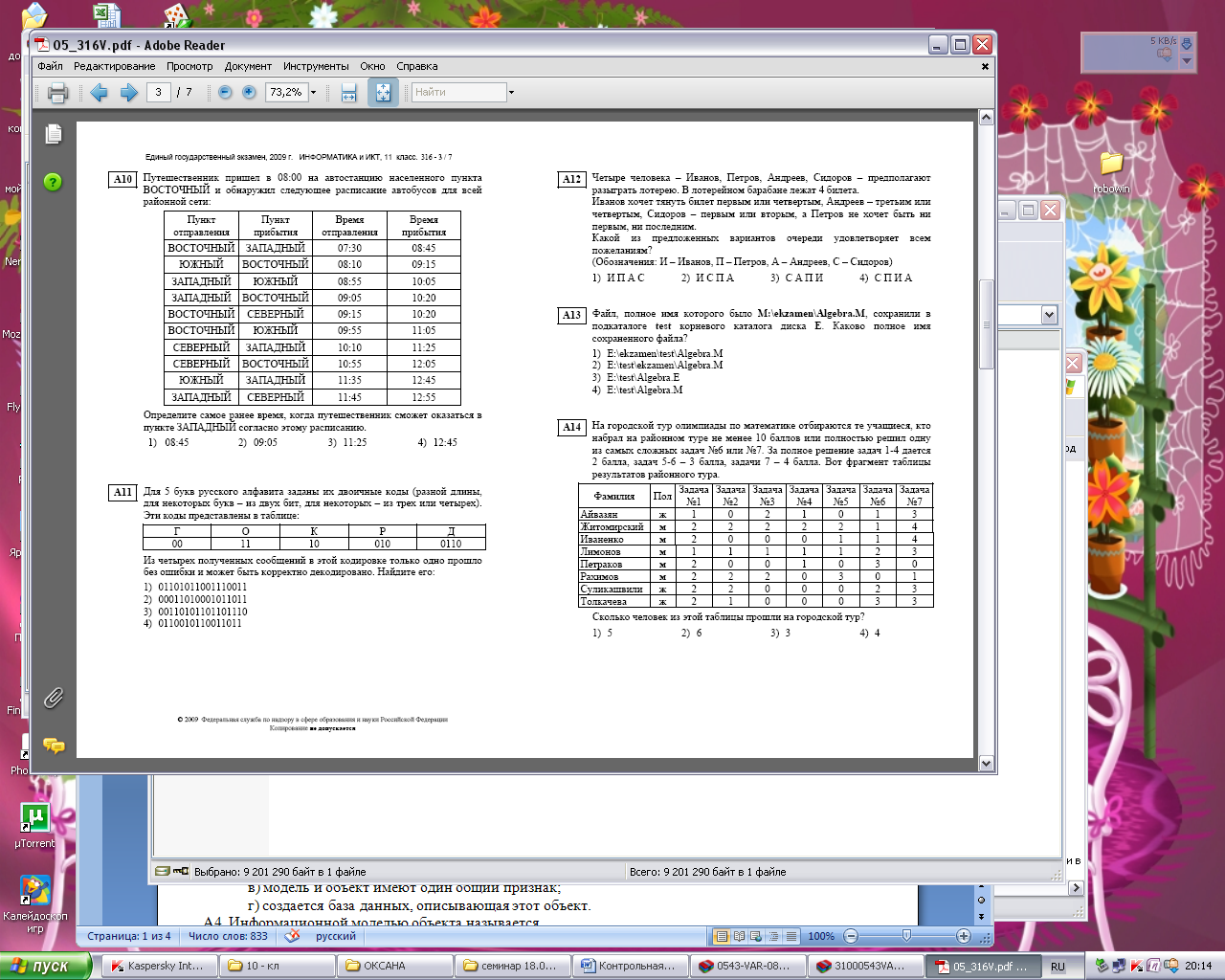This screenshot has width=1225, height=980.
Task: Go to next page with right arrow
Action: [128, 93]
